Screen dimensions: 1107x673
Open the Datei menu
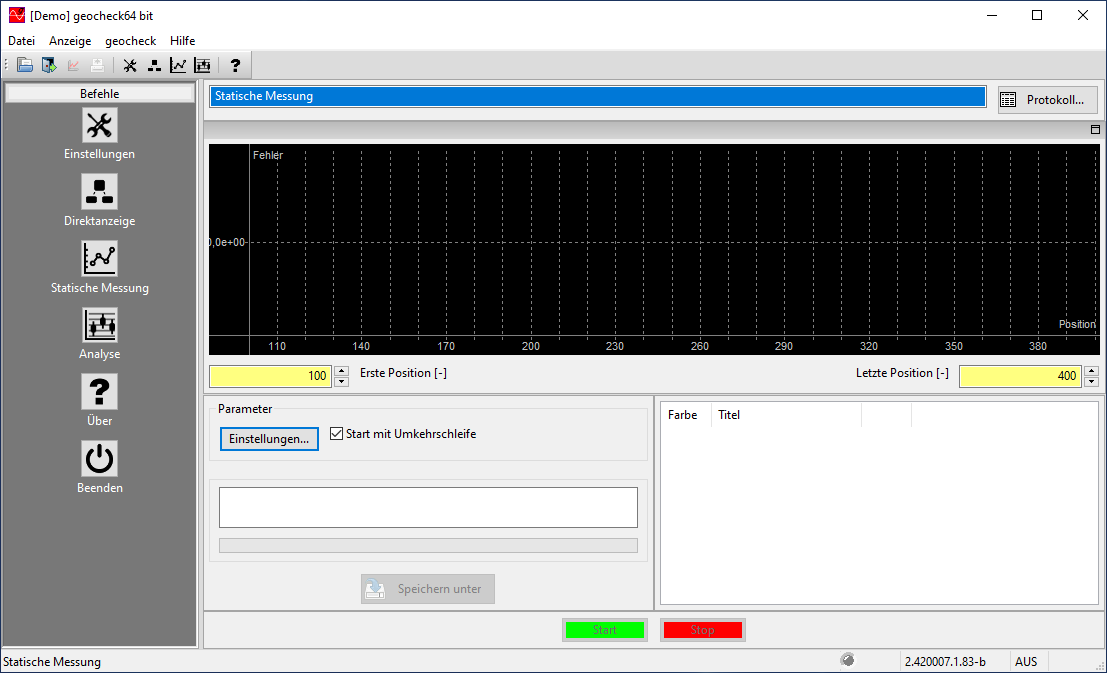(21, 41)
